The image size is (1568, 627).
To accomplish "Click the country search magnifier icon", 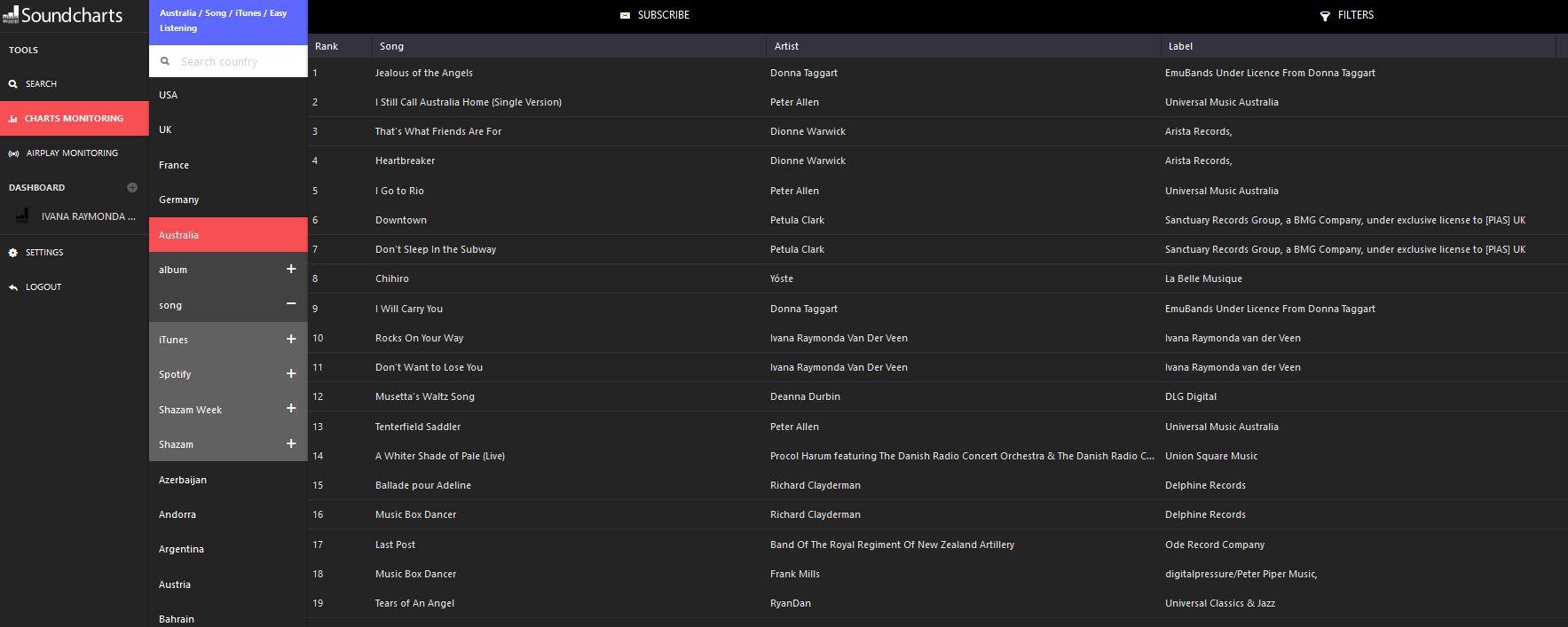I will click(164, 61).
